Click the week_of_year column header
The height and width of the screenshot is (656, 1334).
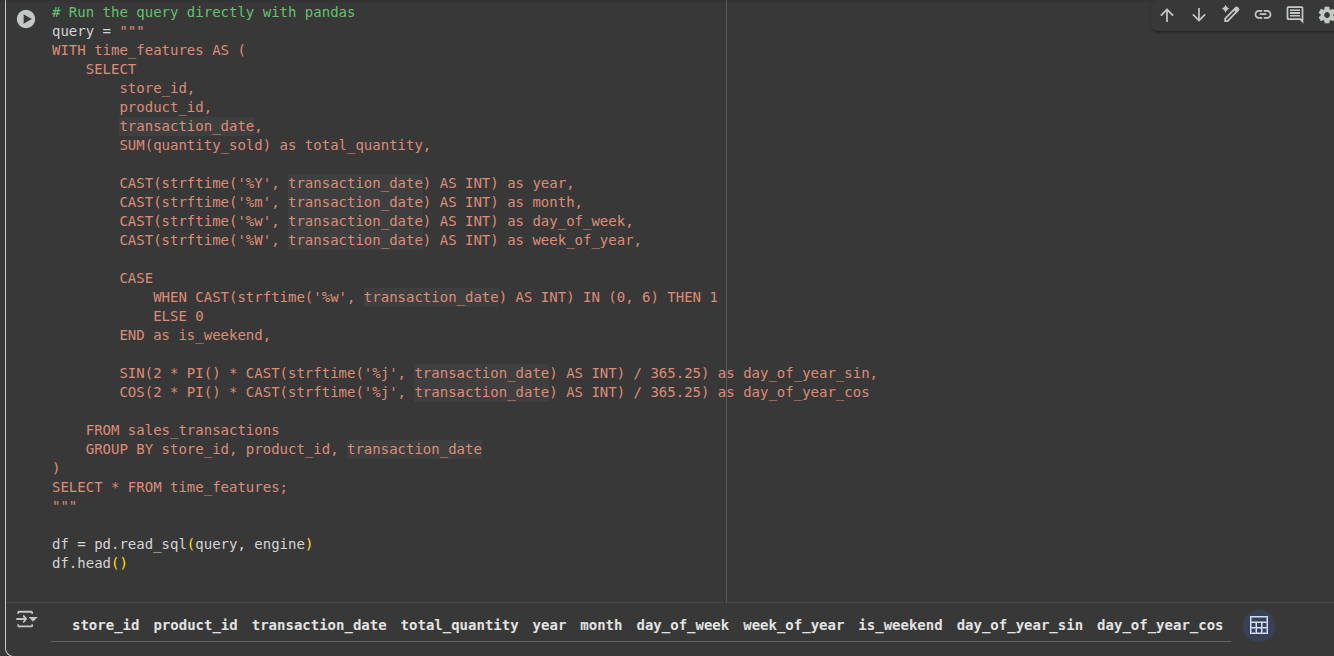[793, 625]
